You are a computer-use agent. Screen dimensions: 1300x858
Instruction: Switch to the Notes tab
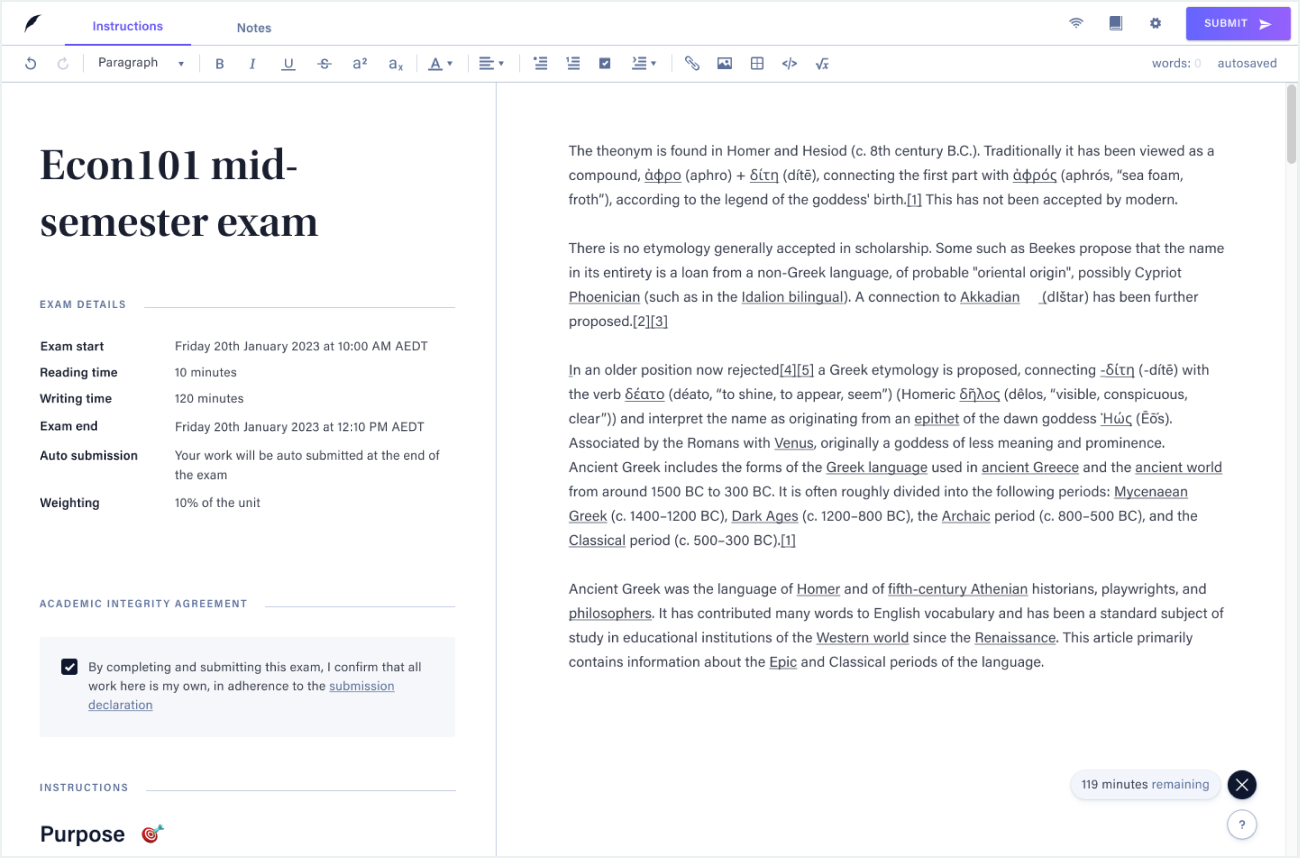coord(254,28)
